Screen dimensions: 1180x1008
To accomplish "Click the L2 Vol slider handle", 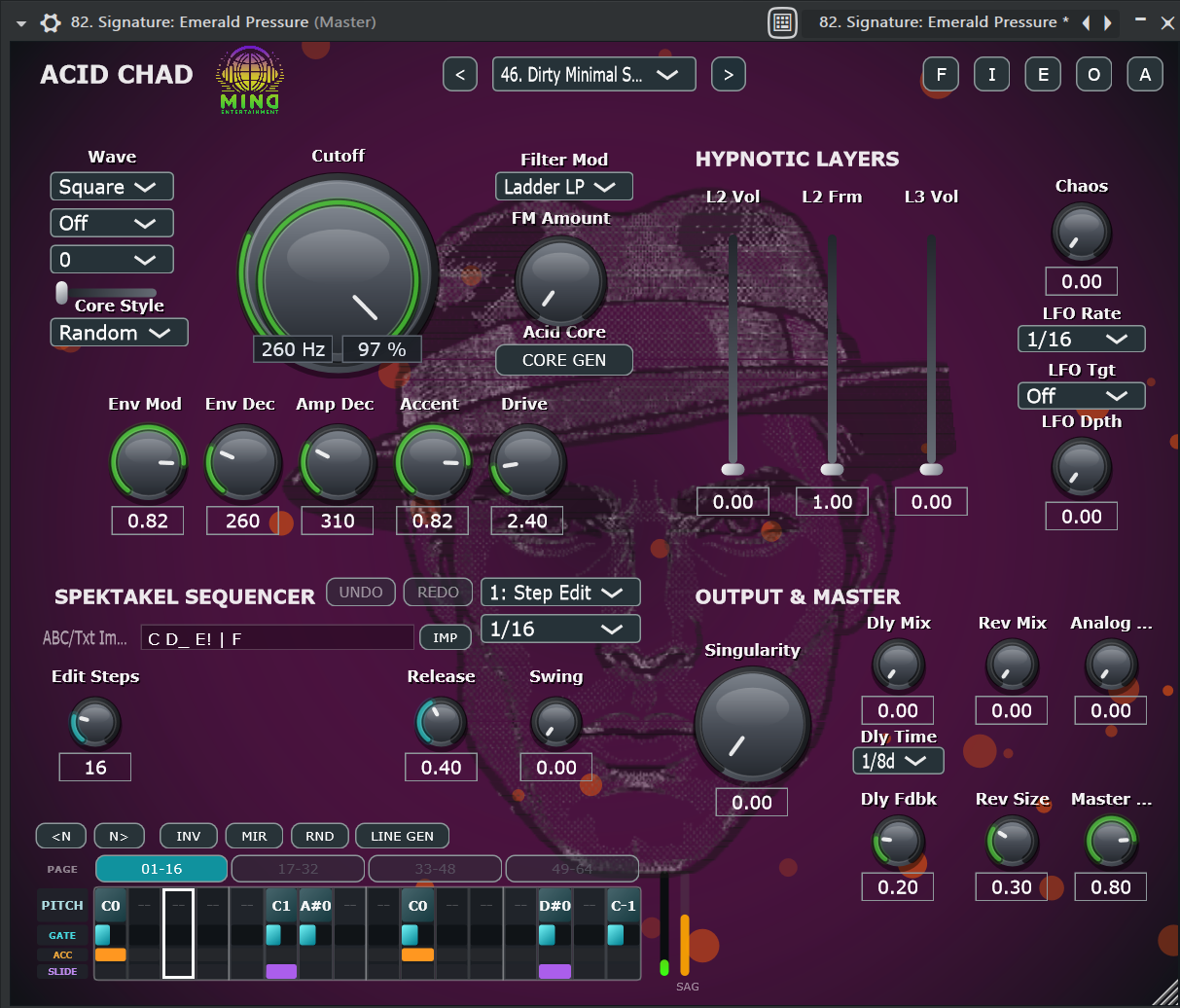I will [x=733, y=470].
